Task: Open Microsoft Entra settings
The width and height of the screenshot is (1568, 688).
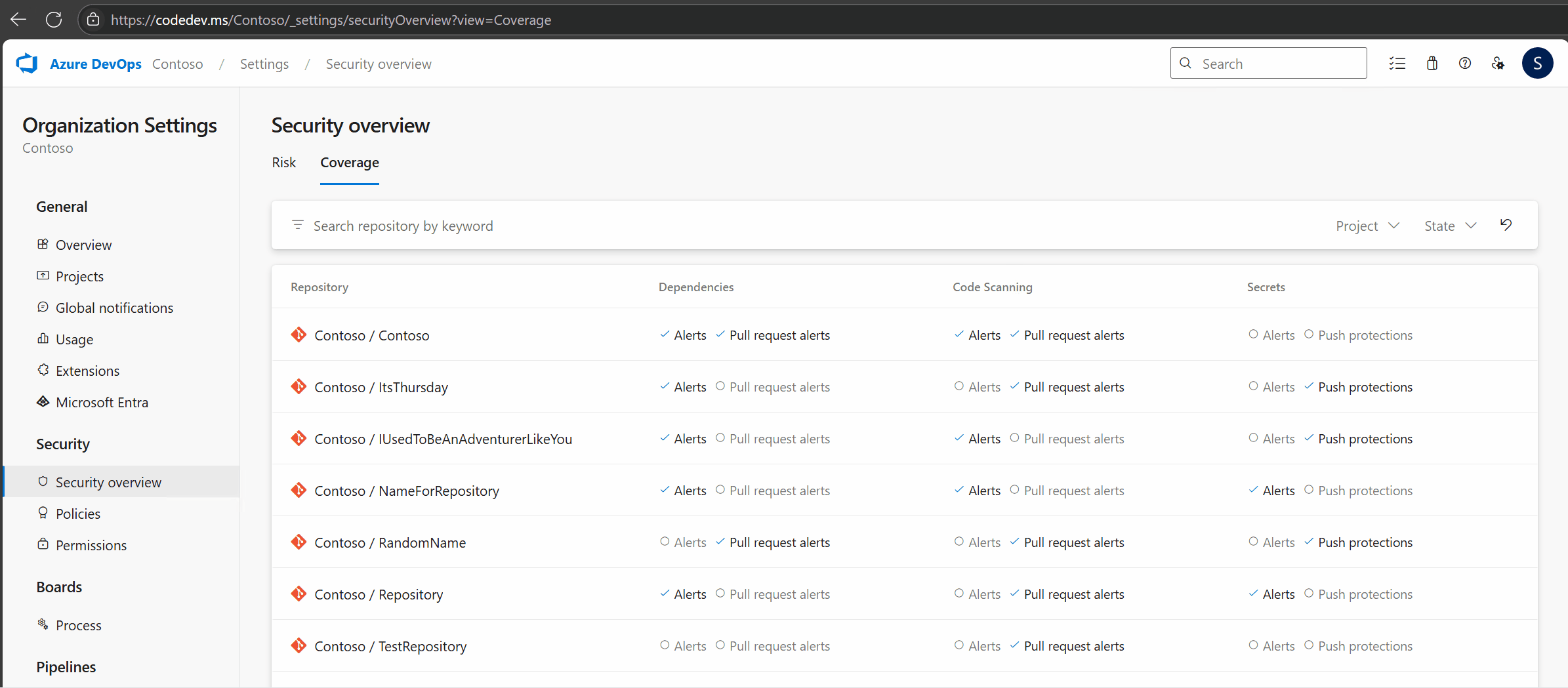Action: [x=102, y=402]
